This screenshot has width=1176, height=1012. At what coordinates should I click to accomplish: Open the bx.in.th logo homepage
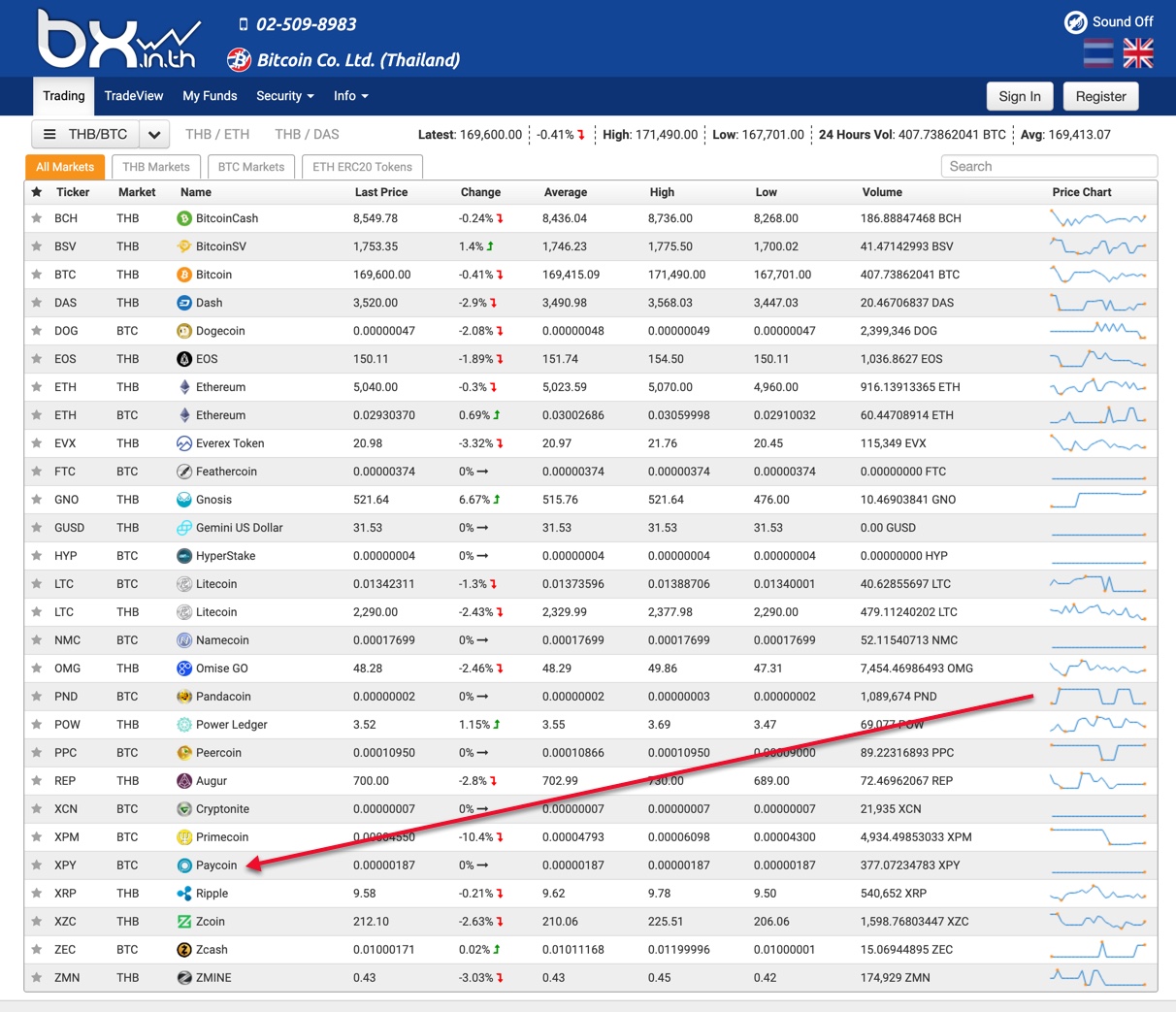[118, 39]
